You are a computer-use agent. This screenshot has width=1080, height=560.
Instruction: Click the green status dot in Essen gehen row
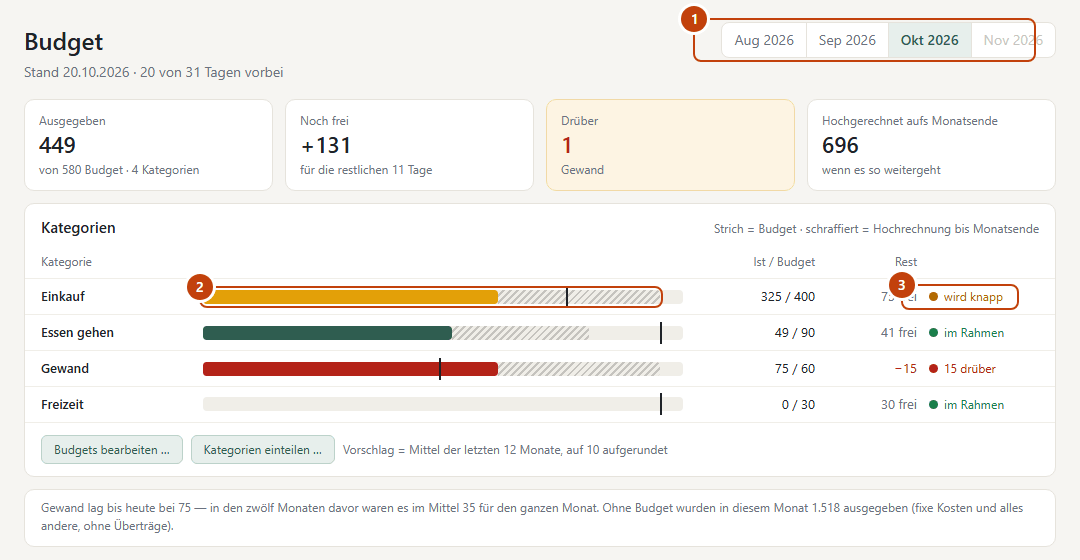pyautogui.click(x=933, y=333)
